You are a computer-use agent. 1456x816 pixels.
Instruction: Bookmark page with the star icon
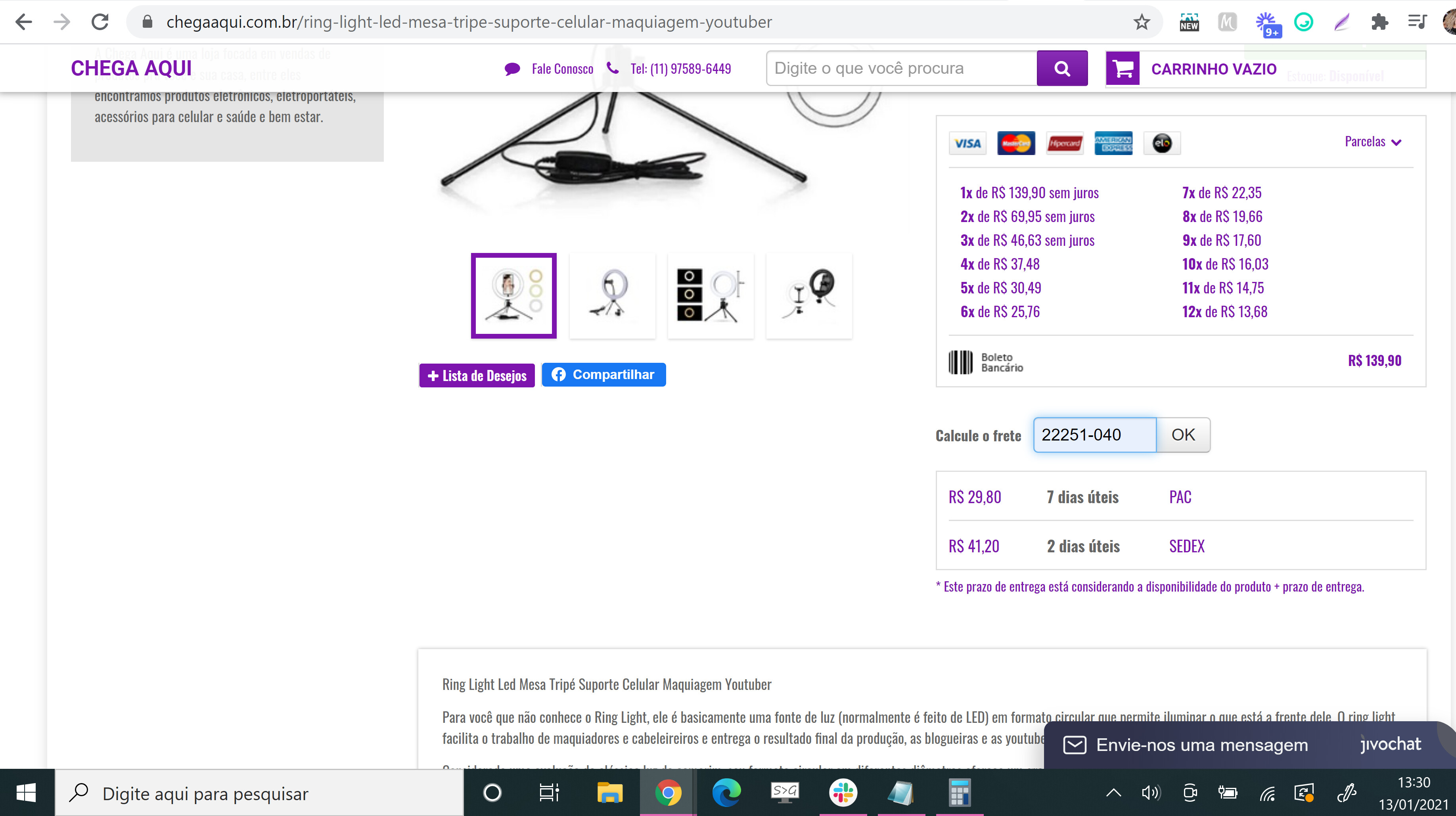pyautogui.click(x=1141, y=22)
